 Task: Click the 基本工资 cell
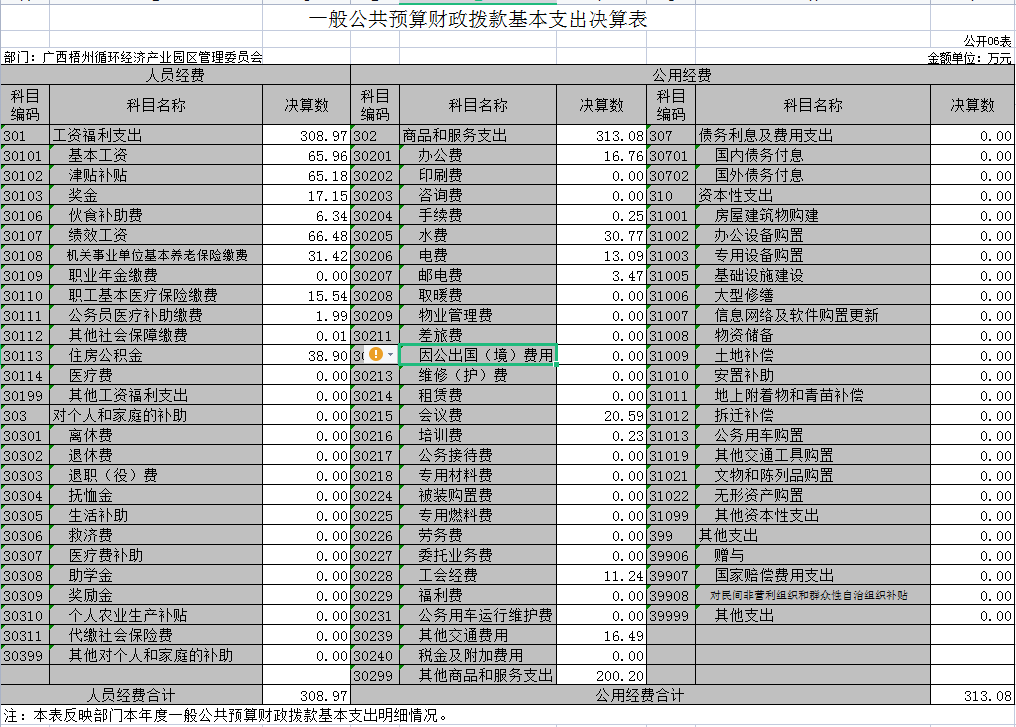click(x=156, y=156)
